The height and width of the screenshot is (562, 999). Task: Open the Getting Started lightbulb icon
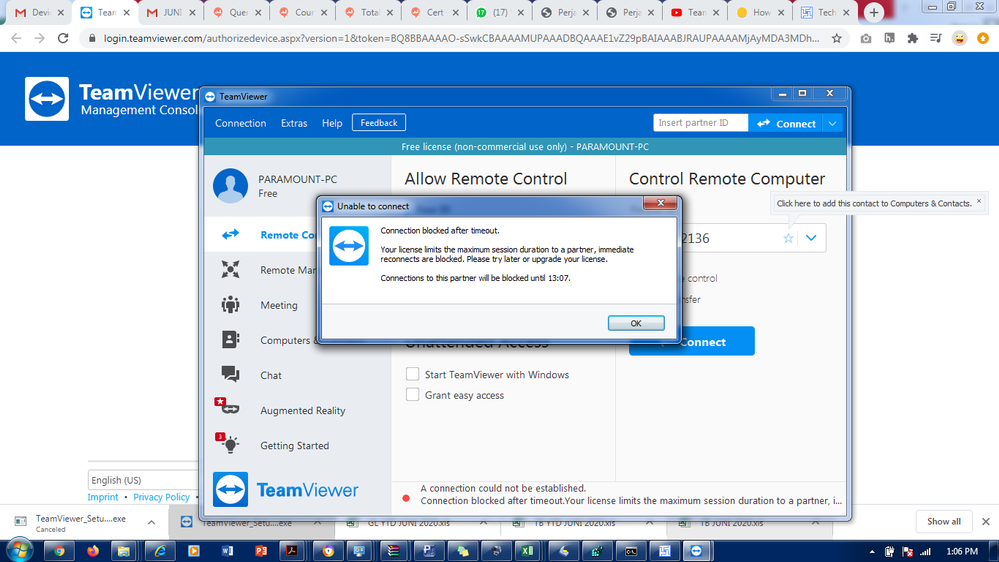pos(227,442)
